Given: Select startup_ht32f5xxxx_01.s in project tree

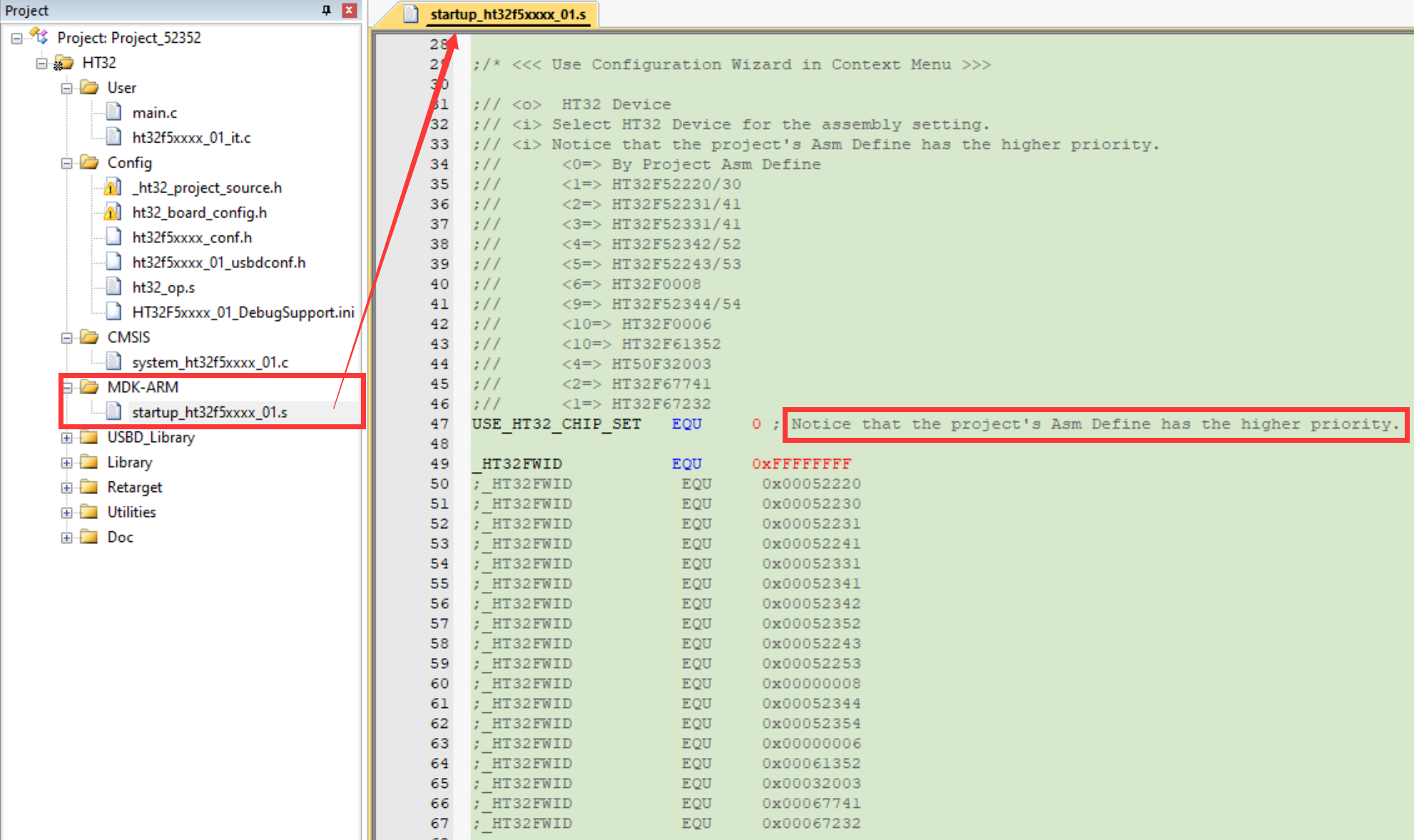Looking at the screenshot, I should [209, 412].
